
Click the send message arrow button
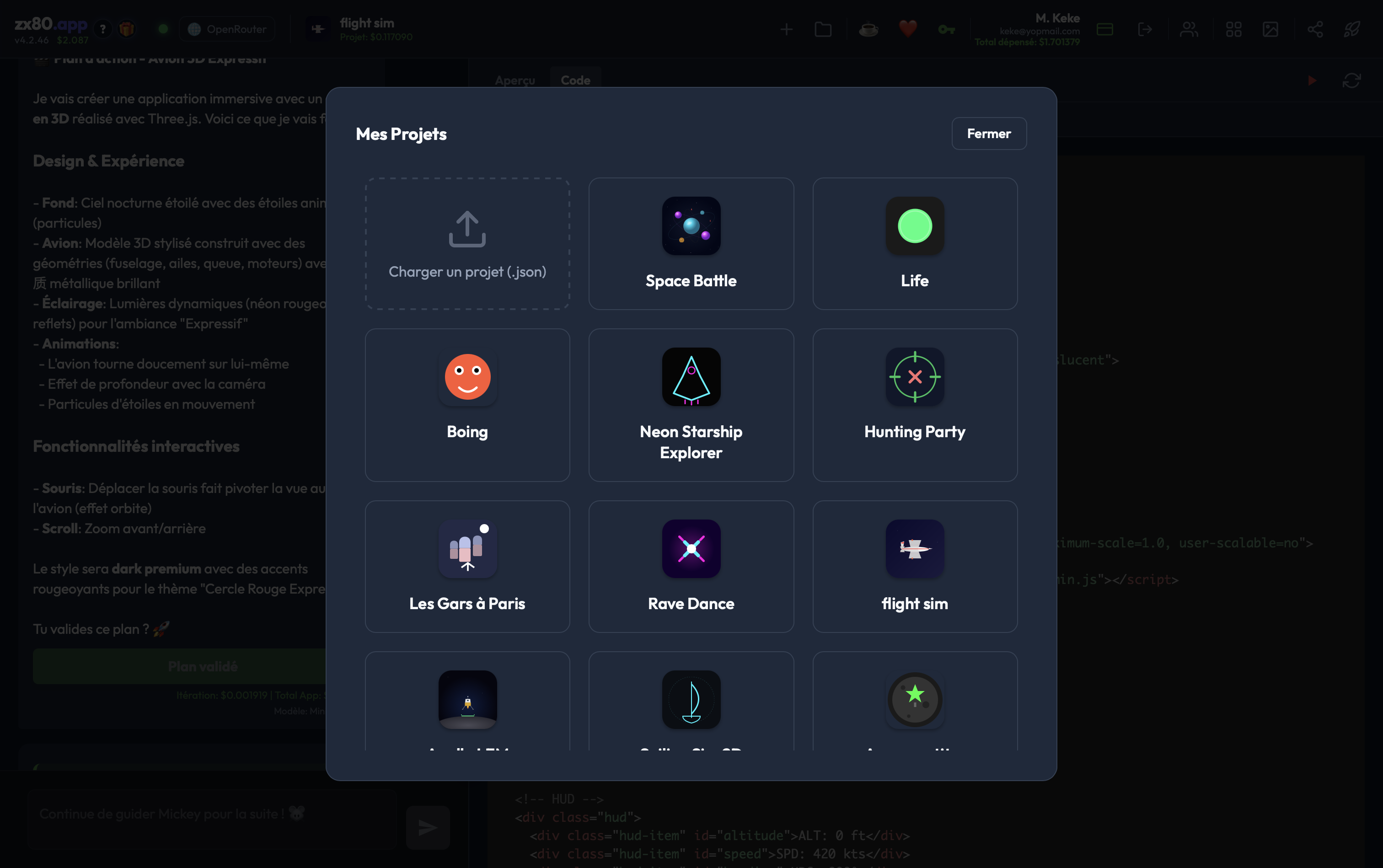(x=428, y=827)
